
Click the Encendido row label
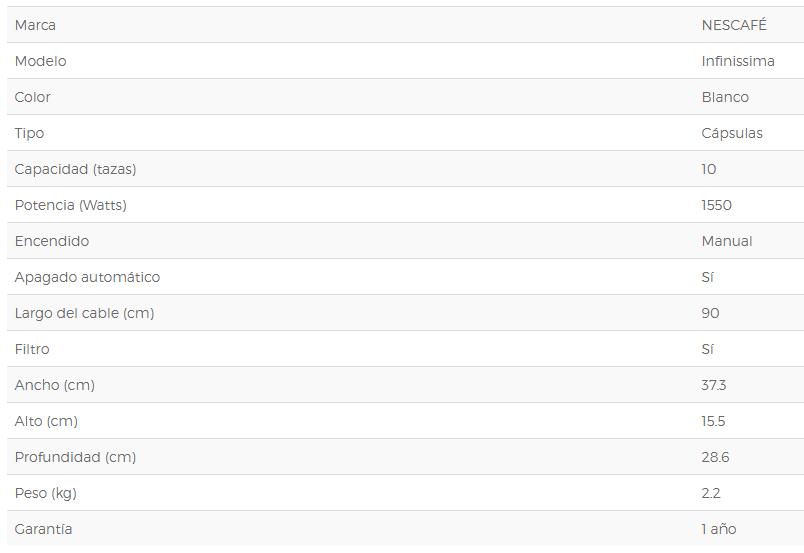pos(52,241)
